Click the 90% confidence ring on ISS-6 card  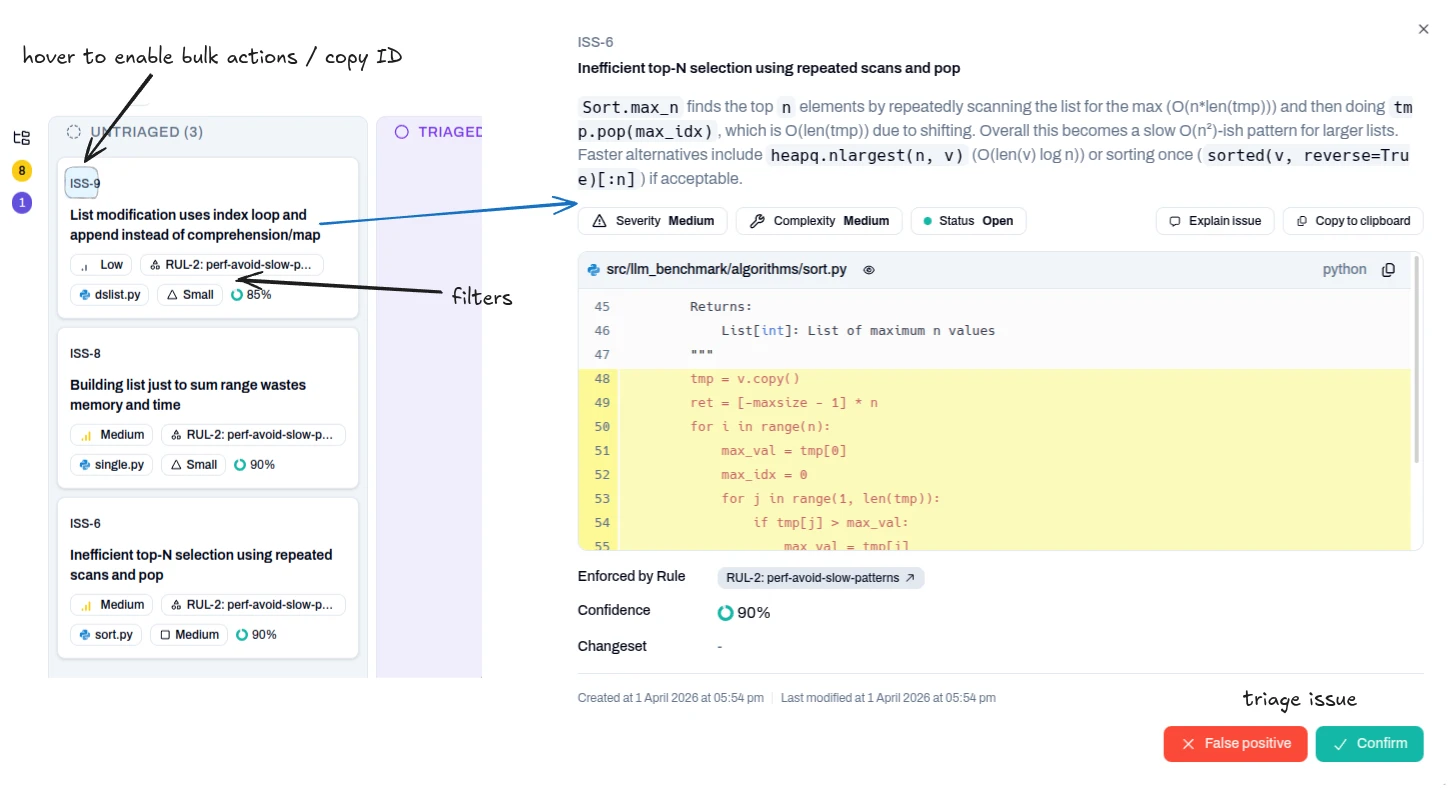[x=242, y=635]
